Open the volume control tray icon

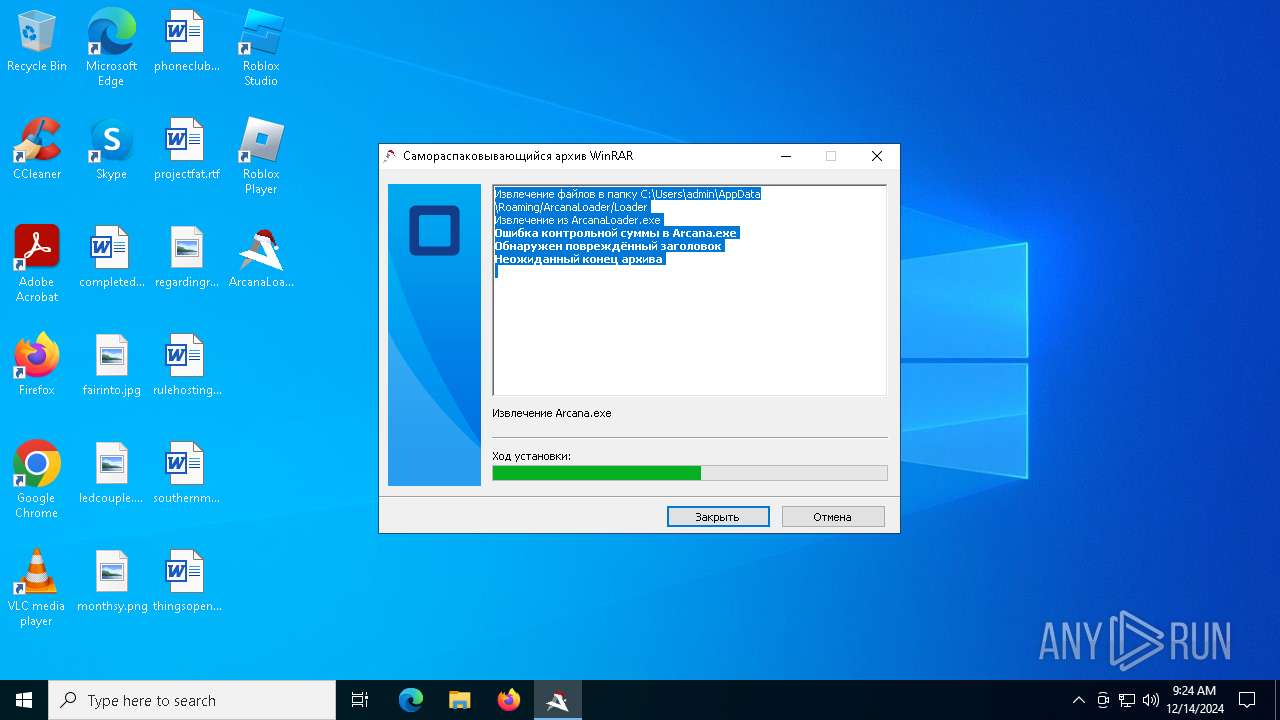1151,700
